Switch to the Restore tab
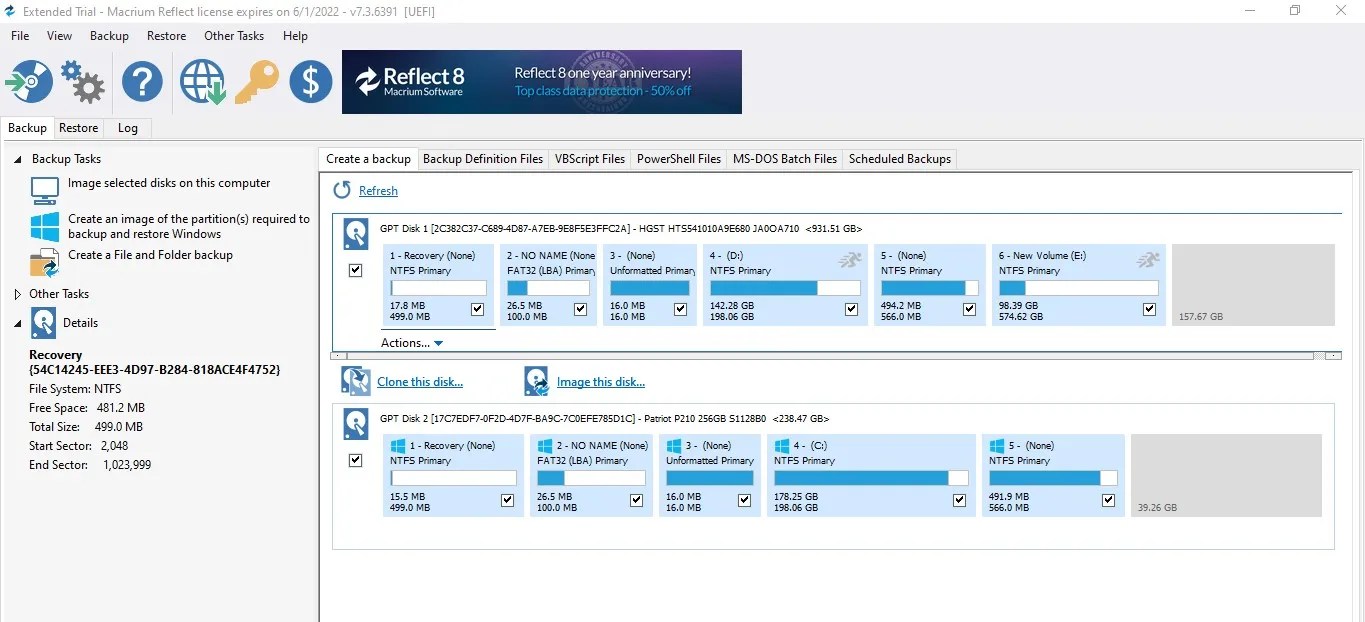 [x=78, y=128]
